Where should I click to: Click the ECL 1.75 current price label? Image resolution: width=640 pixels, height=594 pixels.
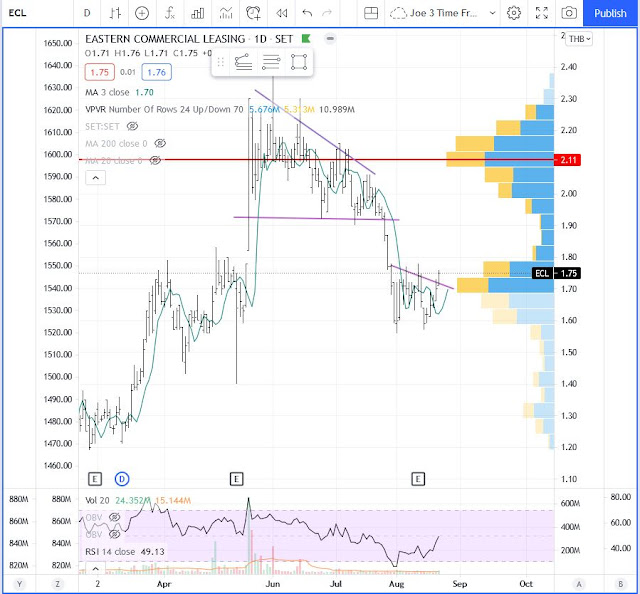point(556,273)
